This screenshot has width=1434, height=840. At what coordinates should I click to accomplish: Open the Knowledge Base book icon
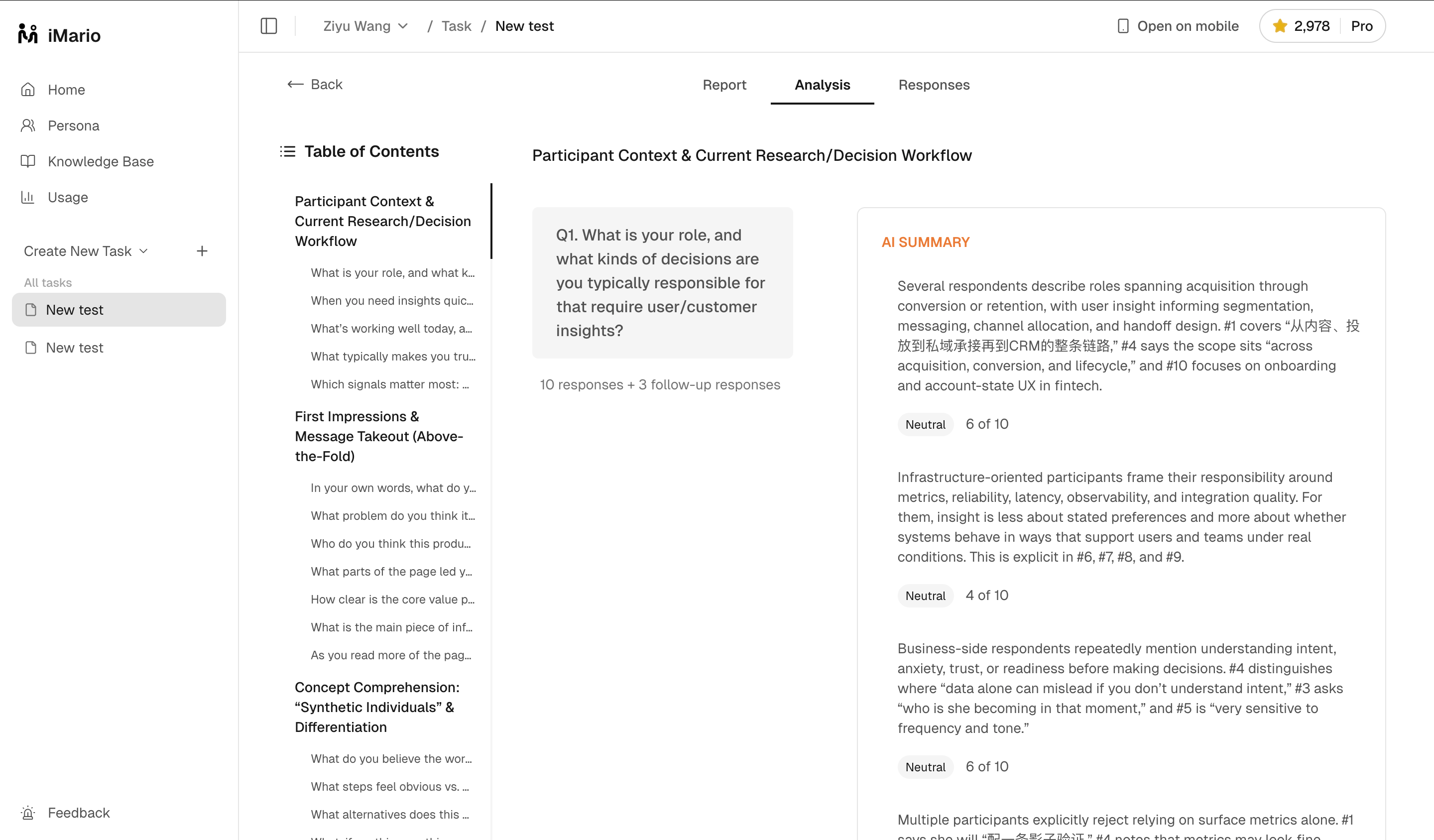(28, 161)
